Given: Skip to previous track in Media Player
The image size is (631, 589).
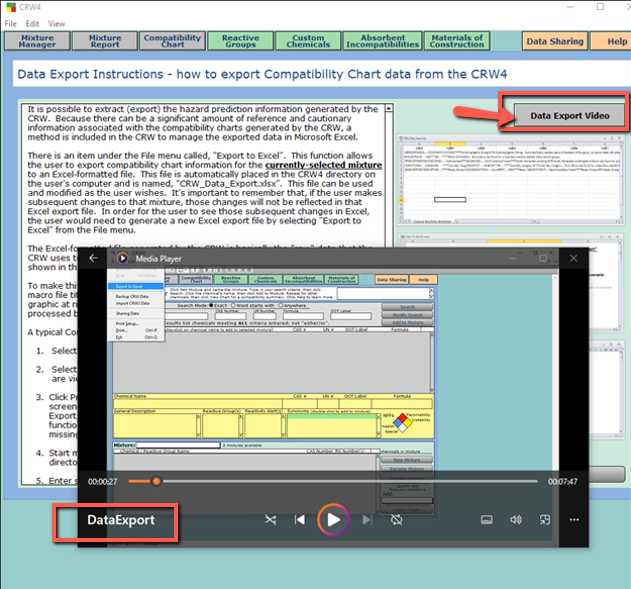Looking at the screenshot, I should [300, 520].
